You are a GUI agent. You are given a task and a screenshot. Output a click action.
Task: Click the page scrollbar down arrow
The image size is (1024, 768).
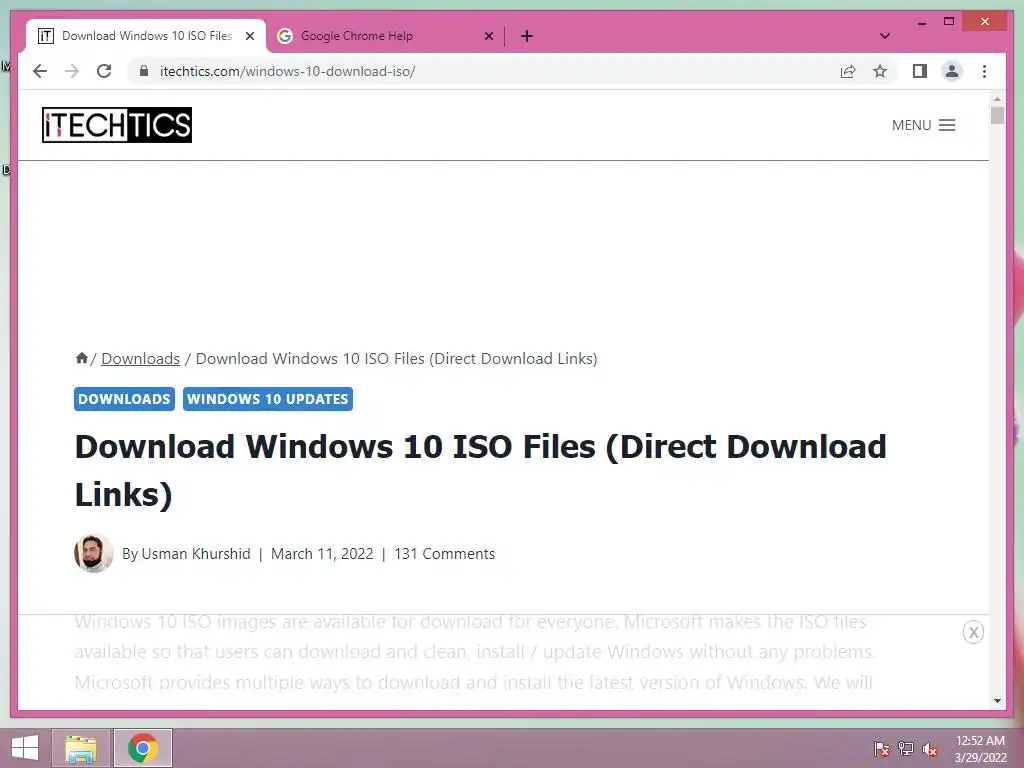(997, 701)
